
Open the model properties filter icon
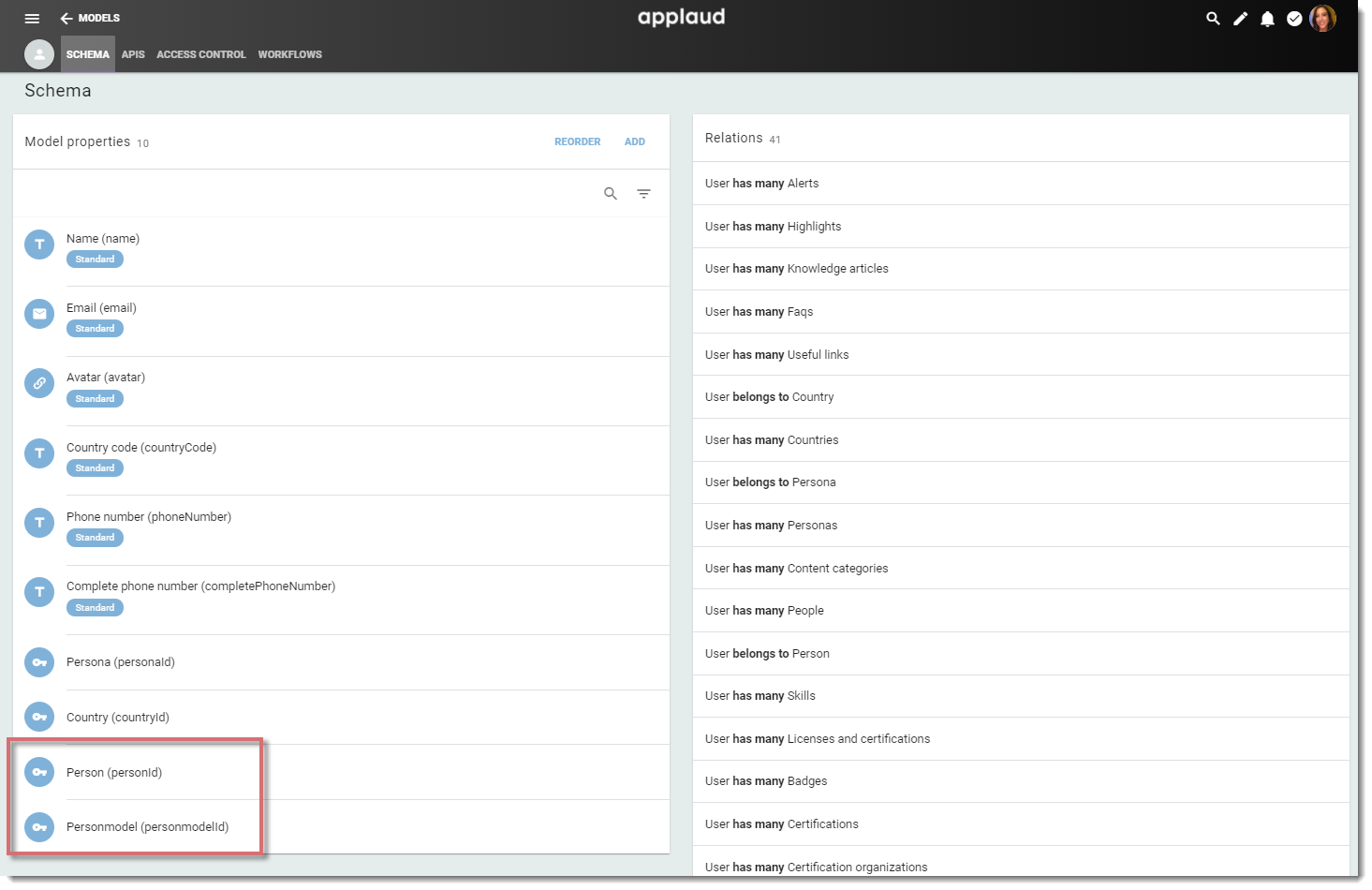643,194
